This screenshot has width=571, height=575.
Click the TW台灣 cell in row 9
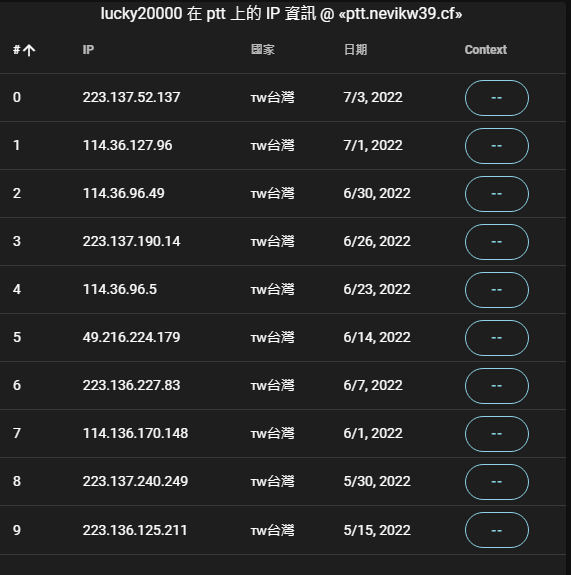pos(272,530)
